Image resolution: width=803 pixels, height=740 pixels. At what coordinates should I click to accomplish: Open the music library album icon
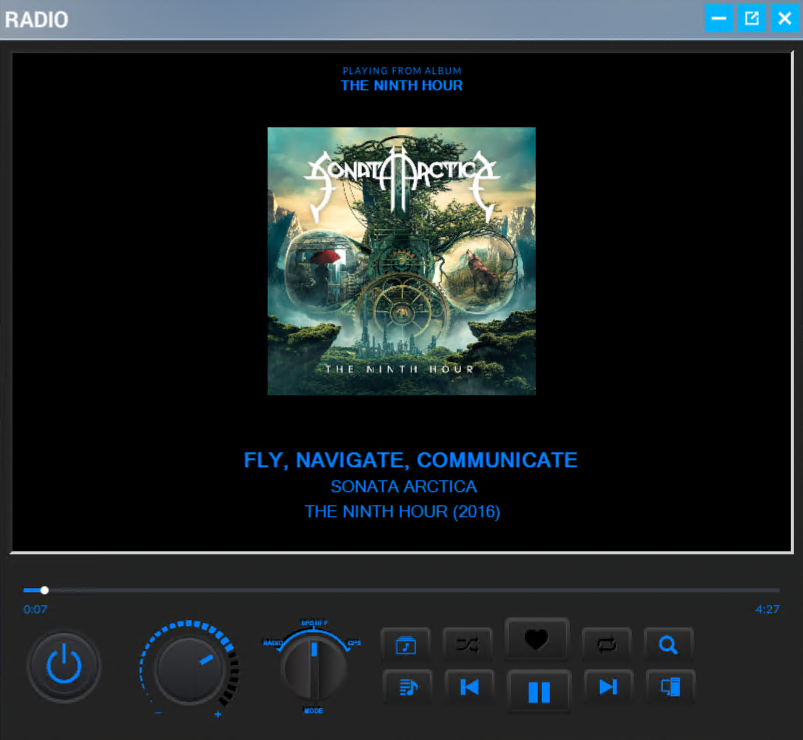[406, 645]
